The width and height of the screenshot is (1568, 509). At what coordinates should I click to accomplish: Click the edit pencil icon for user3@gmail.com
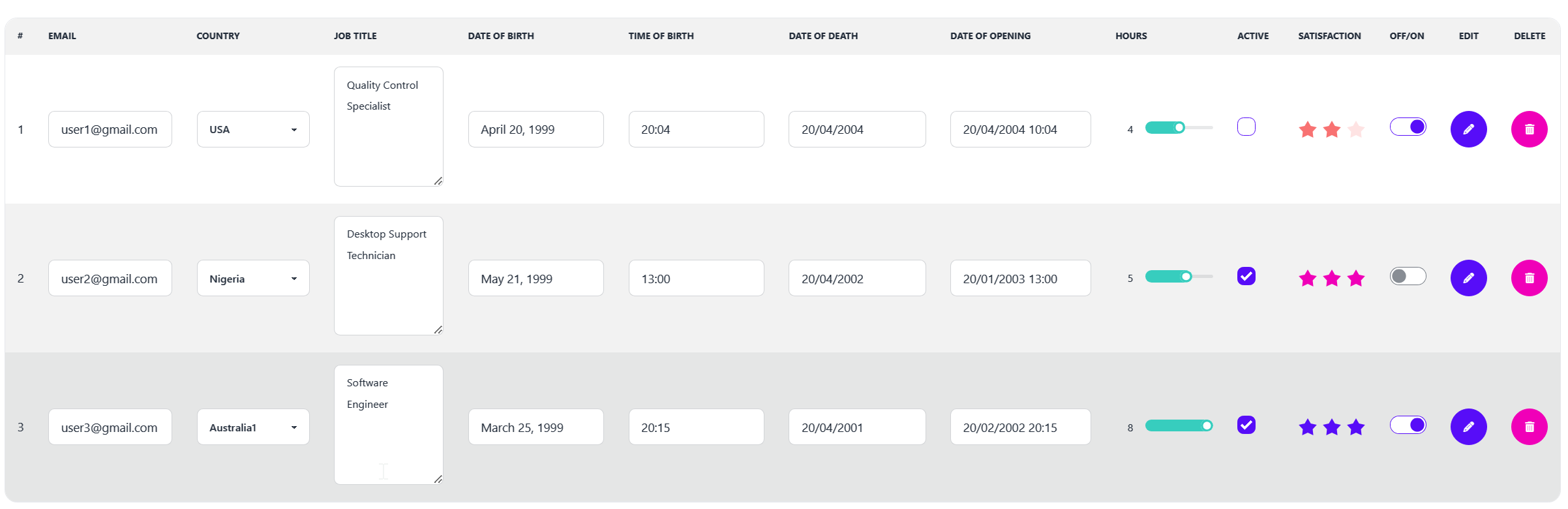click(x=1468, y=427)
